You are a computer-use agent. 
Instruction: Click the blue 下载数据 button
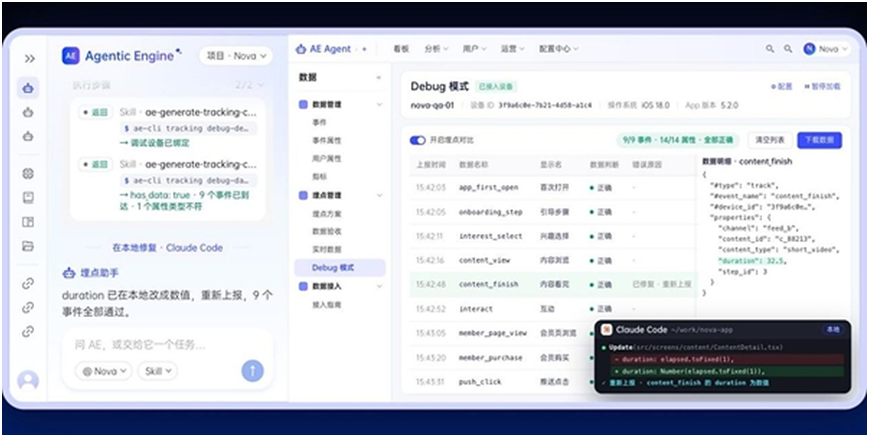(819, 140)
